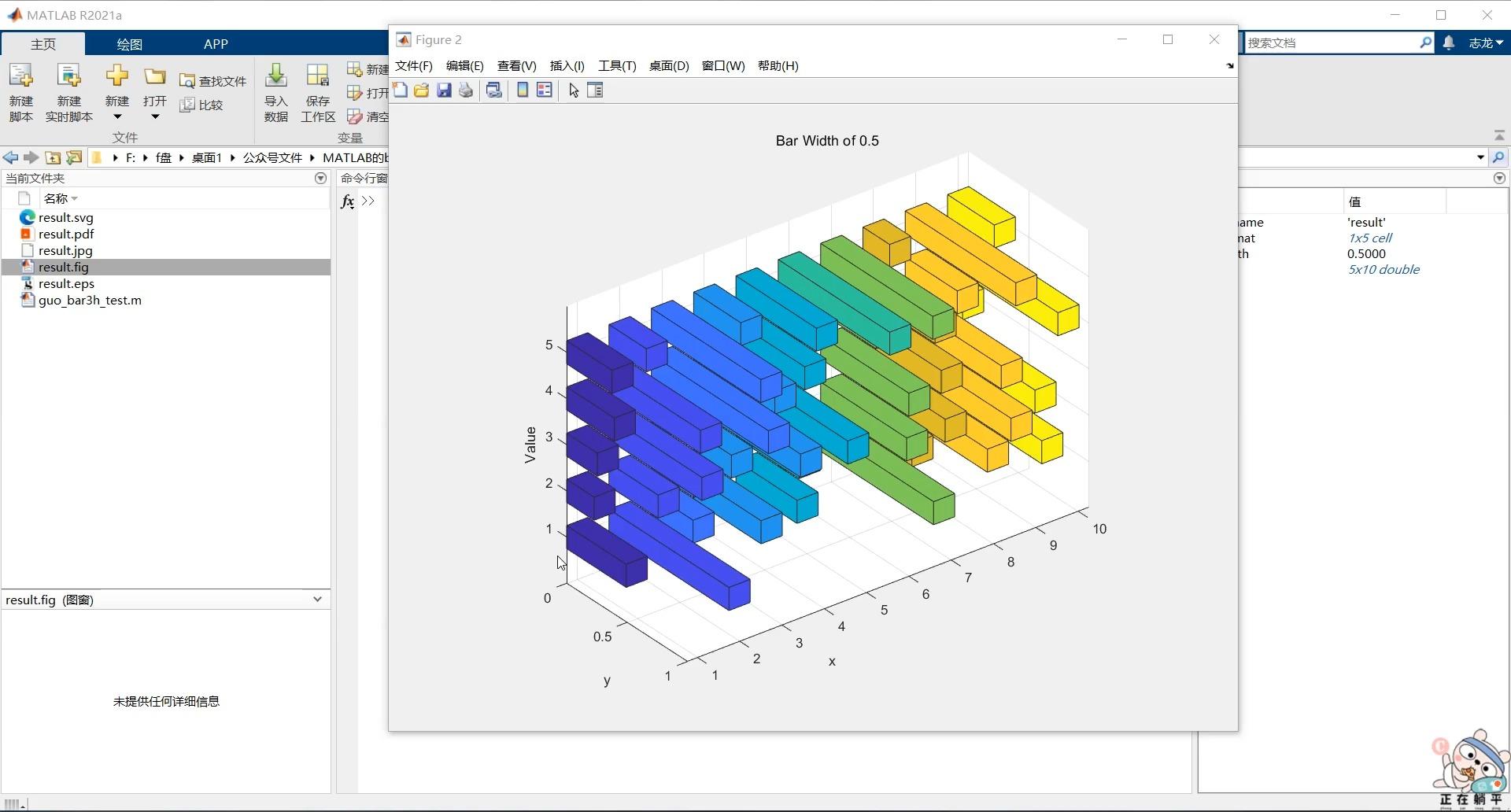Print the figure via the printer icon
Screen dimensions: 1511x812
[x=466, y=90]
